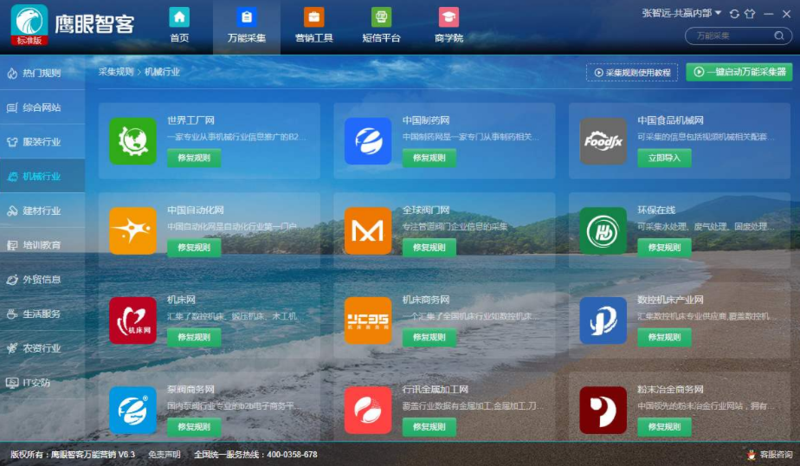Click the 服务热线 400-0358-678 text
800x466 pixels.
[256, 454]
